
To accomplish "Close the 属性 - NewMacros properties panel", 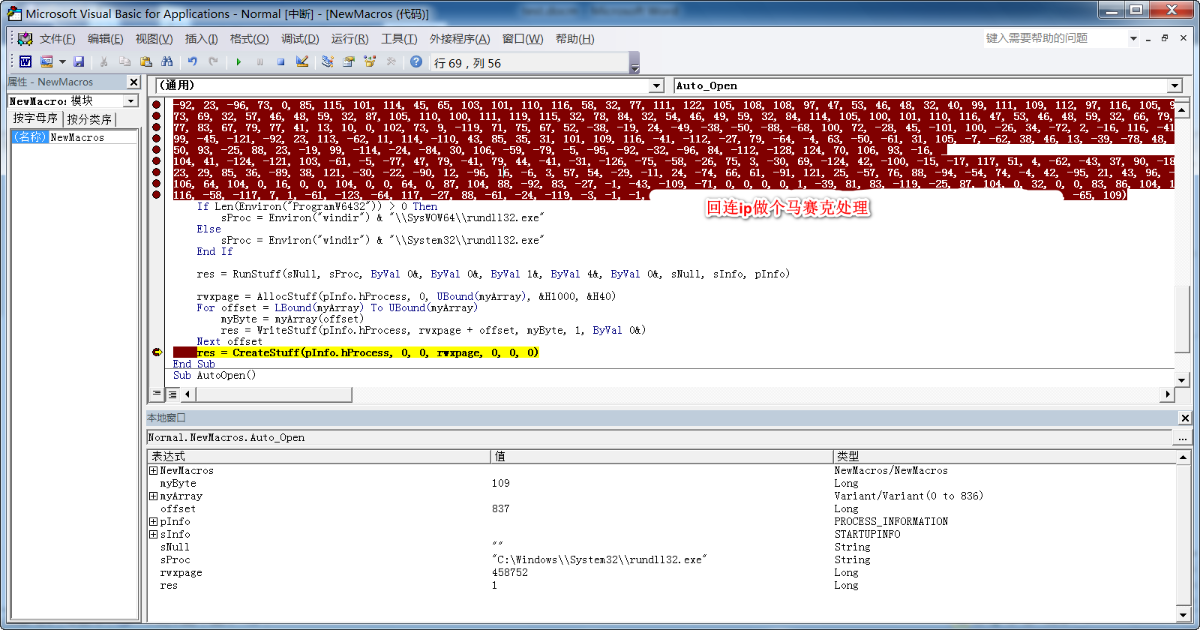I will [x=132, y=82].
